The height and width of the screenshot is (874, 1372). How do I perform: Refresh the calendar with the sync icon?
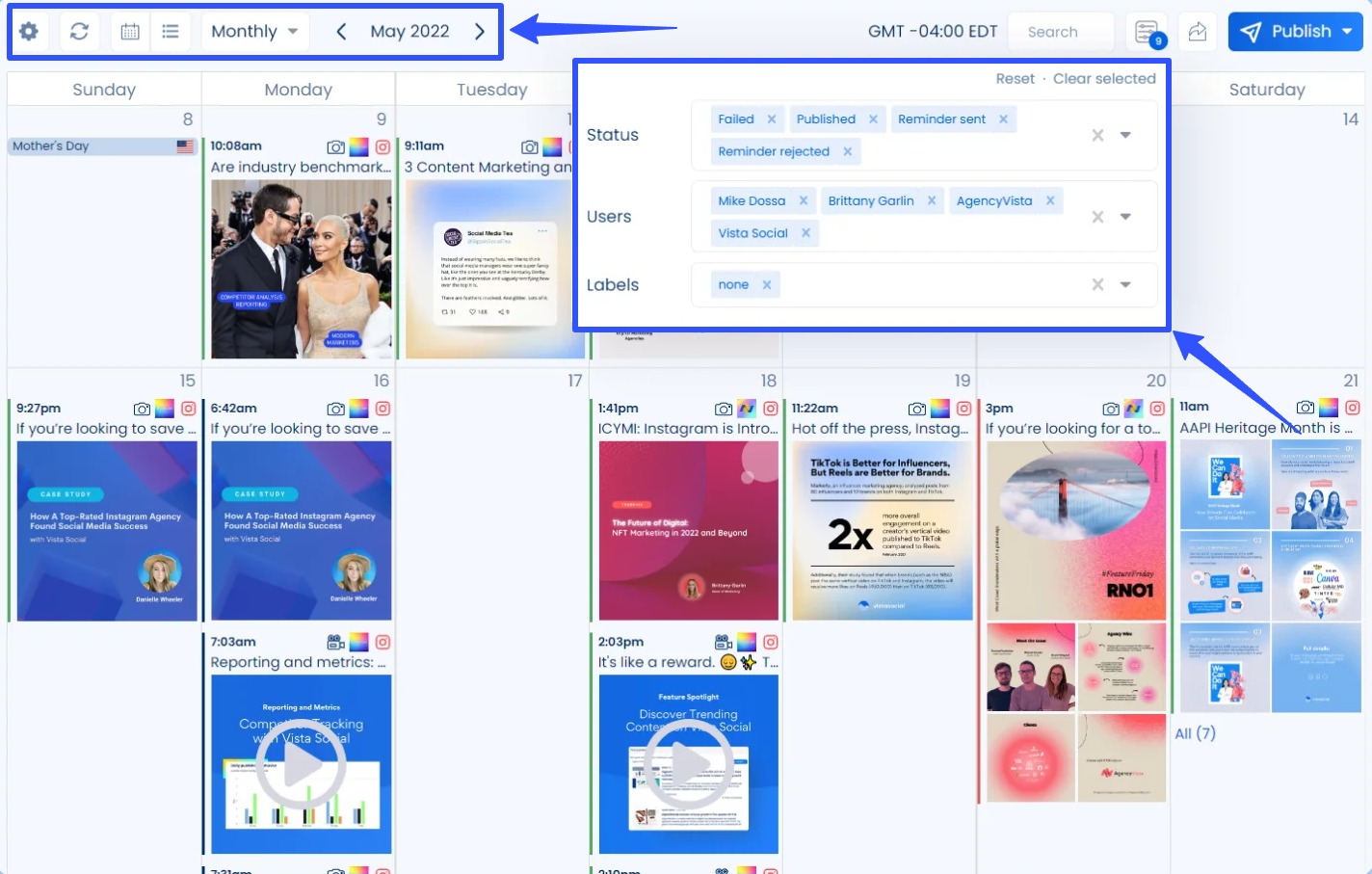click(79, 31)
